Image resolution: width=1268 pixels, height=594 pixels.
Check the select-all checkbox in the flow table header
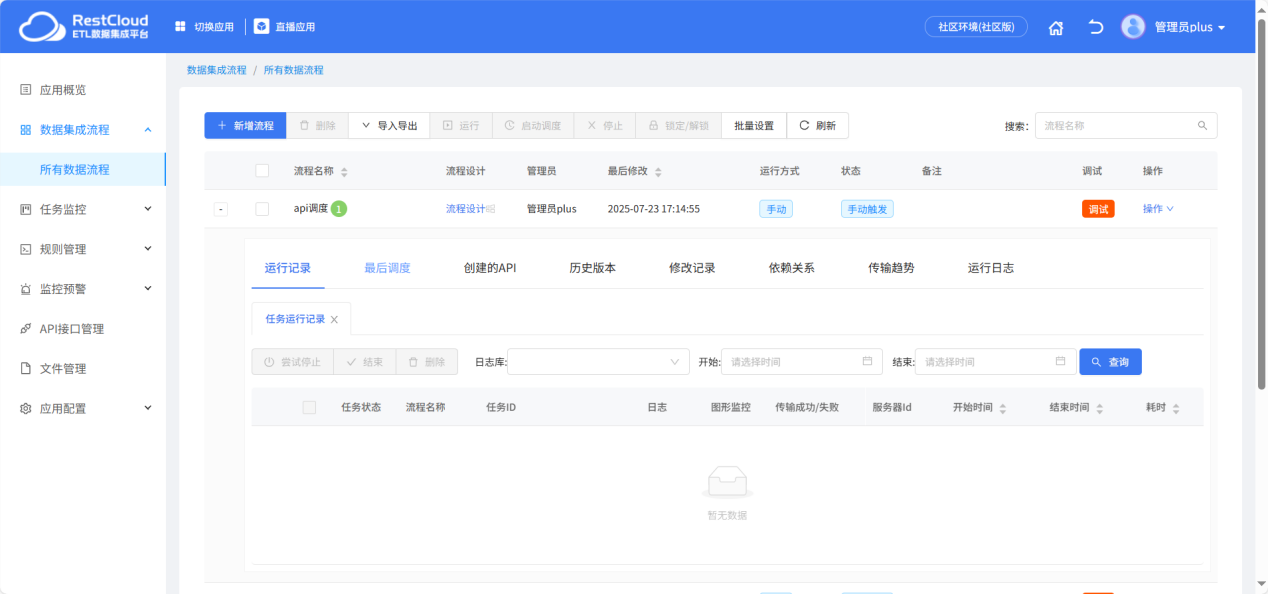click(262, 170)
